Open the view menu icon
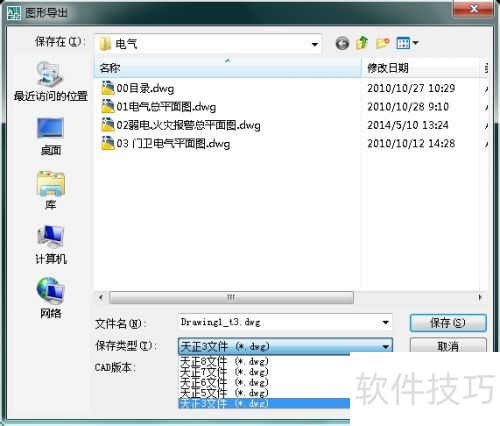Viewport: 500px width, 426px height. point(407,43)
